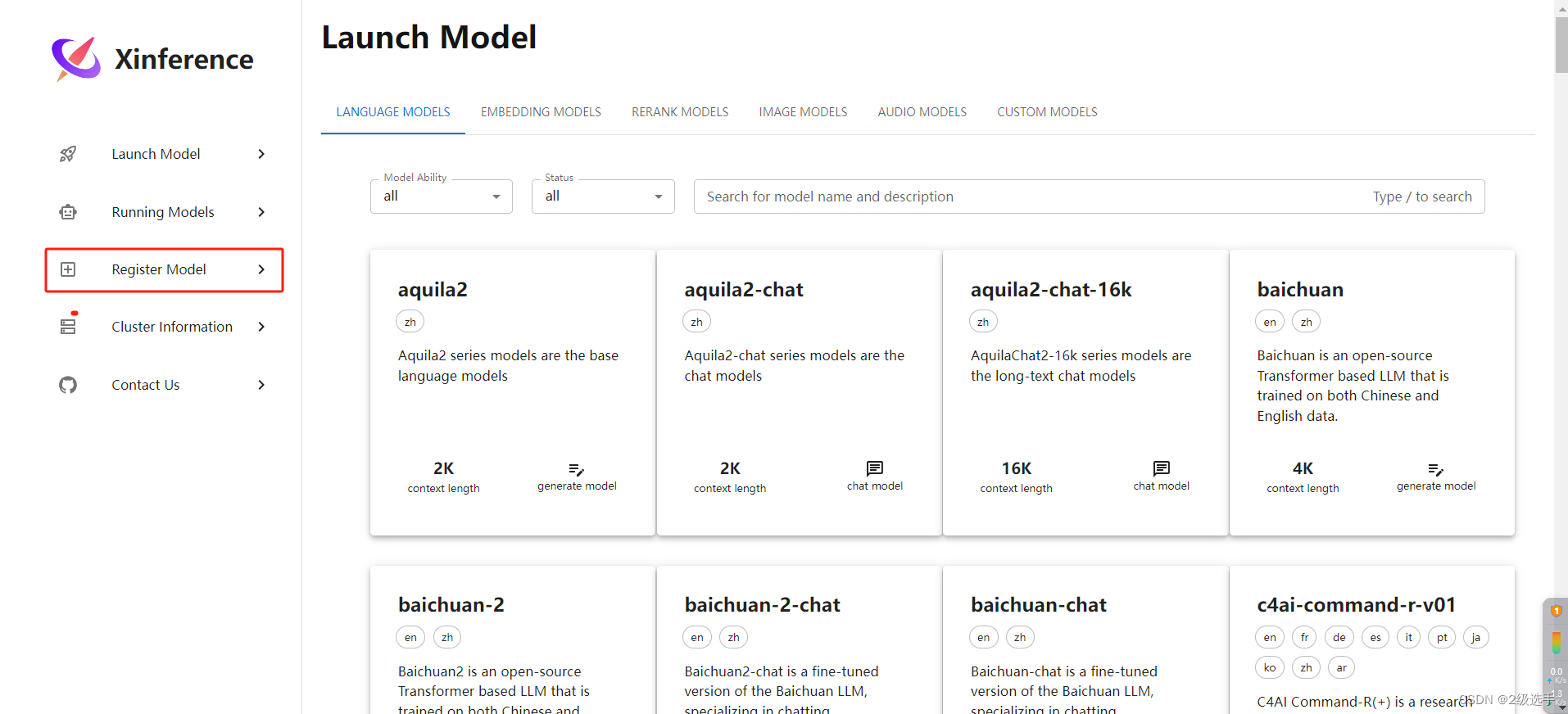This screenshot has width=1568, height=714.
Task: Click the es tag on c4ai-command-r-v01 card
Action: [x=1375, y=637]
